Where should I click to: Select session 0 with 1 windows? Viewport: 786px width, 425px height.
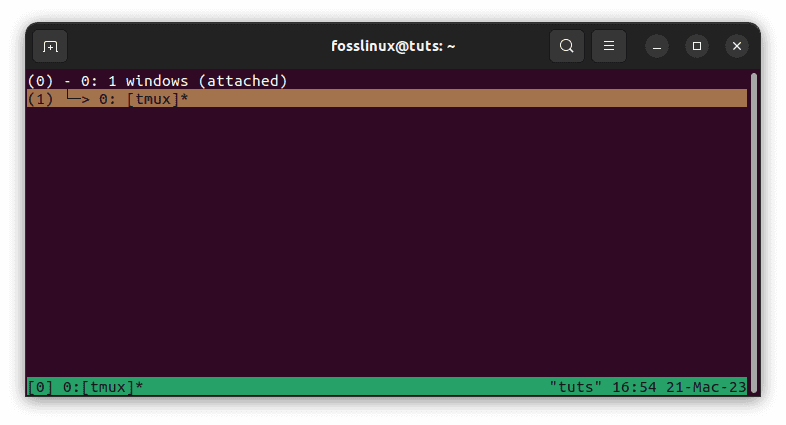click(x=157, y=81)
